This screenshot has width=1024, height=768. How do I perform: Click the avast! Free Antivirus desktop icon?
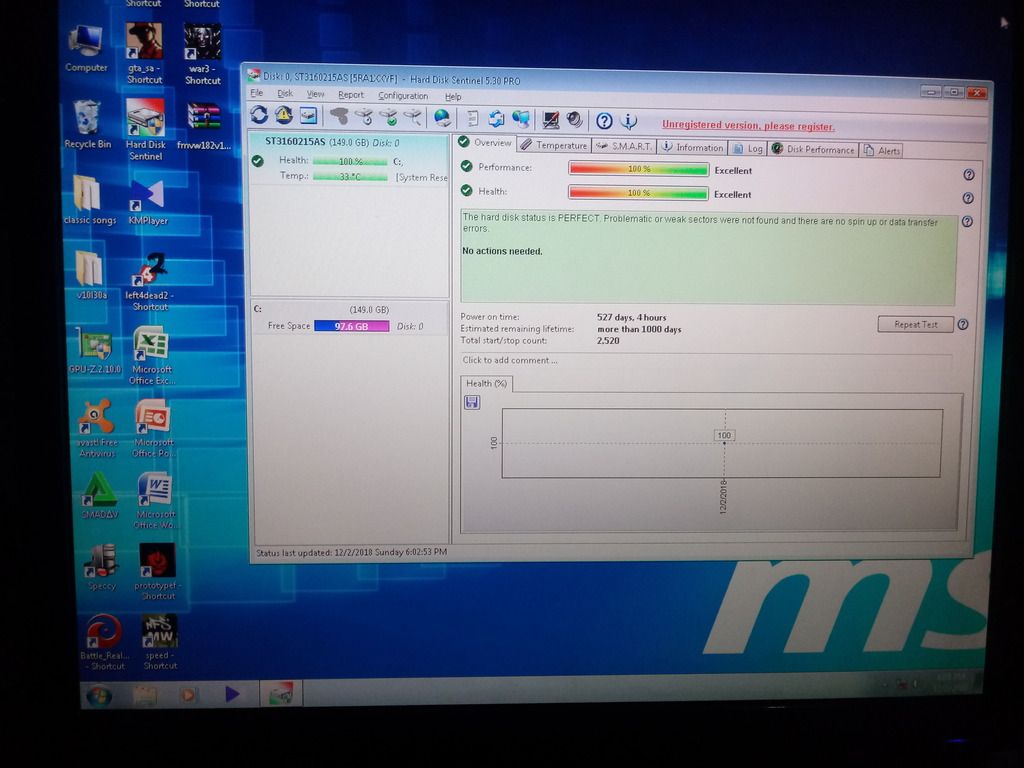97,428
